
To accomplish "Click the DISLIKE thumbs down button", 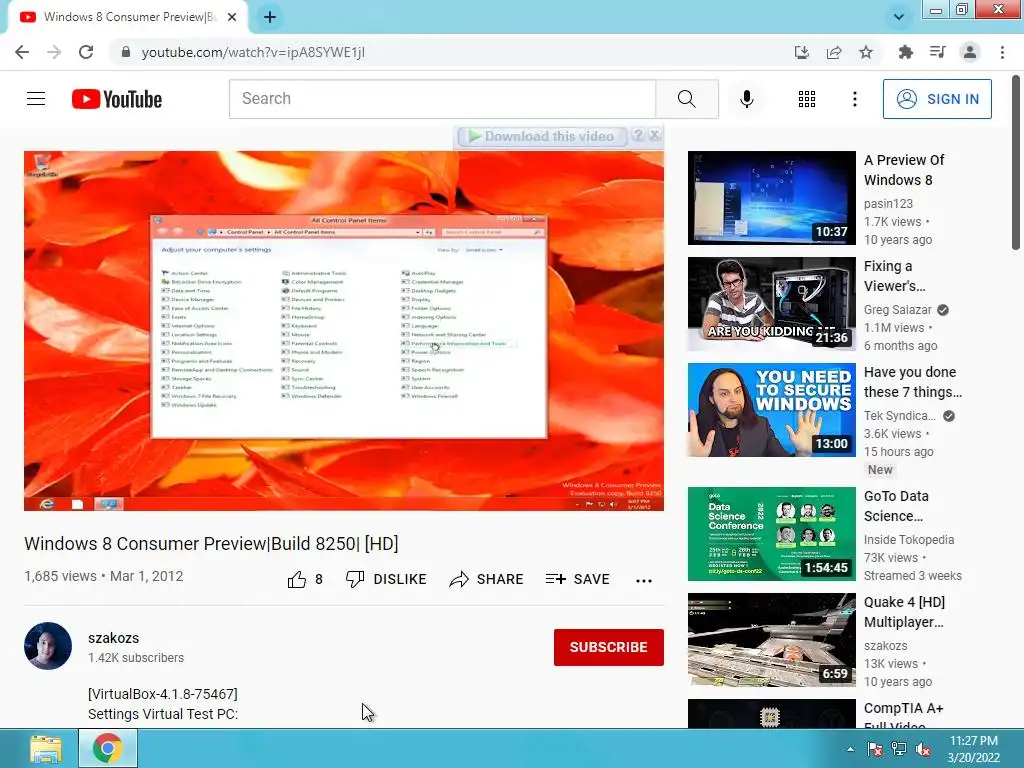I will pos(386,579).
